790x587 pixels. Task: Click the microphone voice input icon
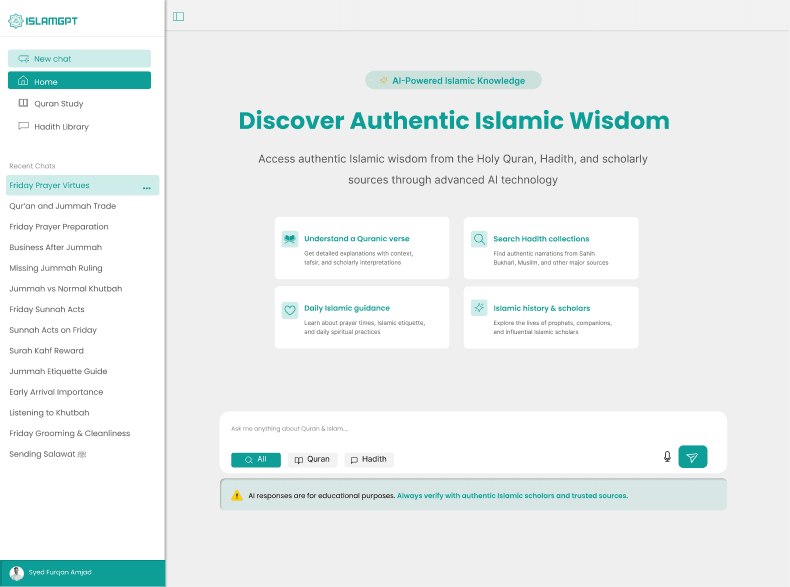667,456
